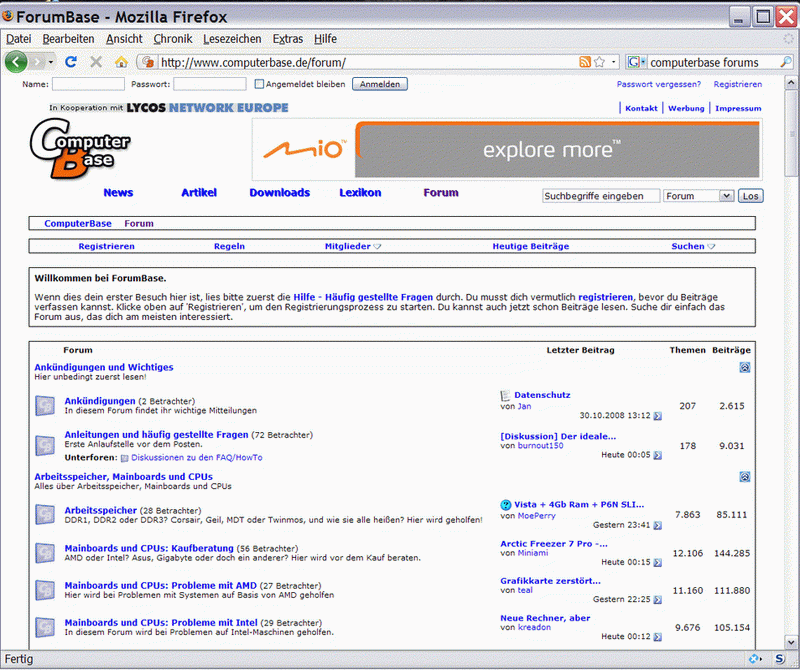Open Heutige Beiträge link
The width and height of the screenshot is (800, 670).
point(531,246)
